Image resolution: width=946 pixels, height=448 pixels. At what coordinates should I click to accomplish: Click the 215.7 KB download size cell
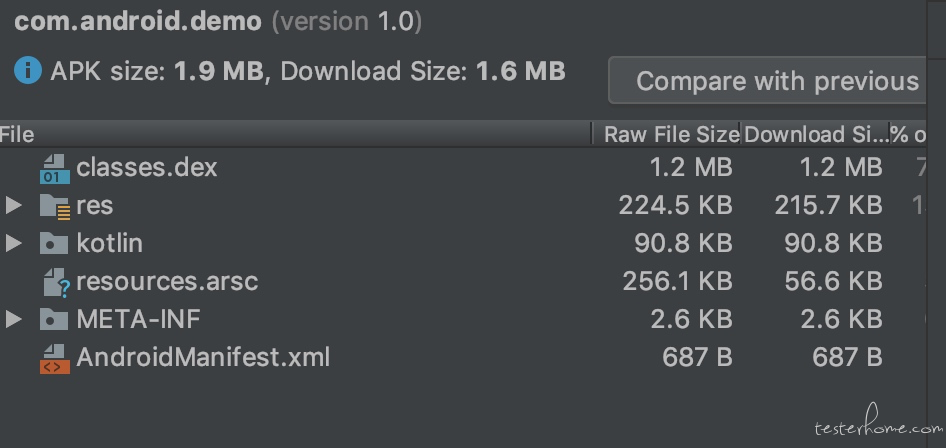click(x=828, y=206)
